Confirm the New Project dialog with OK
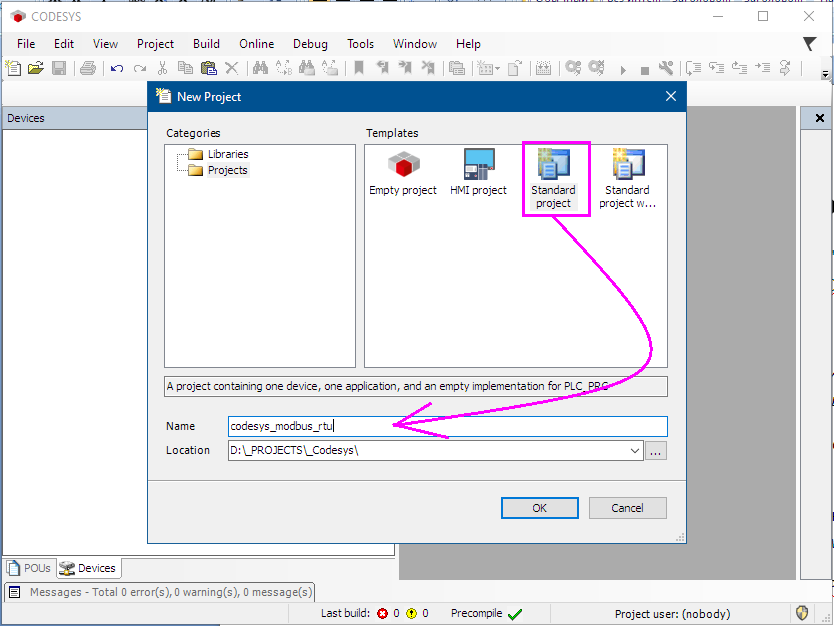The height and width of the screenshot is (626, 834). point(539,508)
